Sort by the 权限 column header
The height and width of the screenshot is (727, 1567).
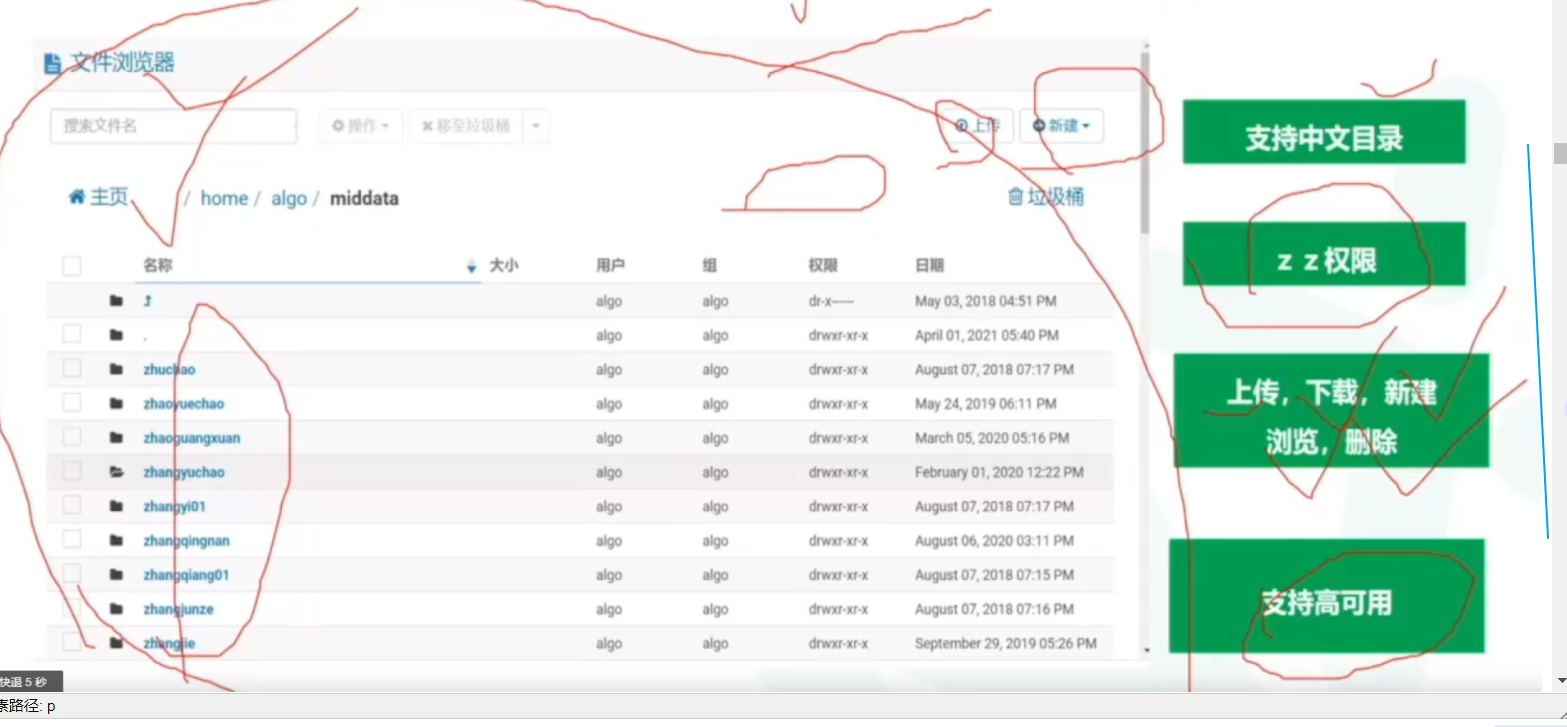click(x=823, y=266)
